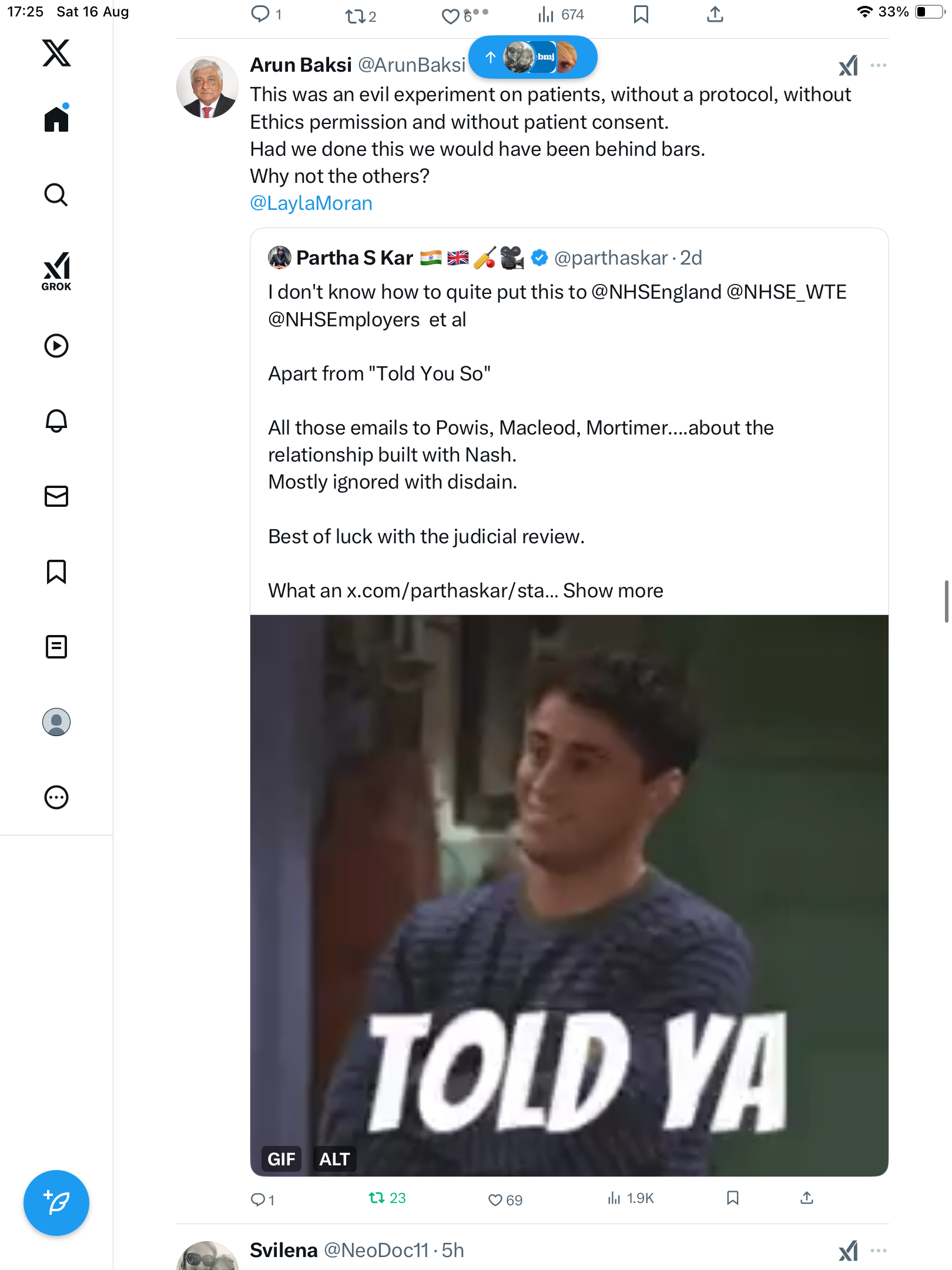
Task: Open Messages envelope in sidebar
Action: click(x=56, y=496)
